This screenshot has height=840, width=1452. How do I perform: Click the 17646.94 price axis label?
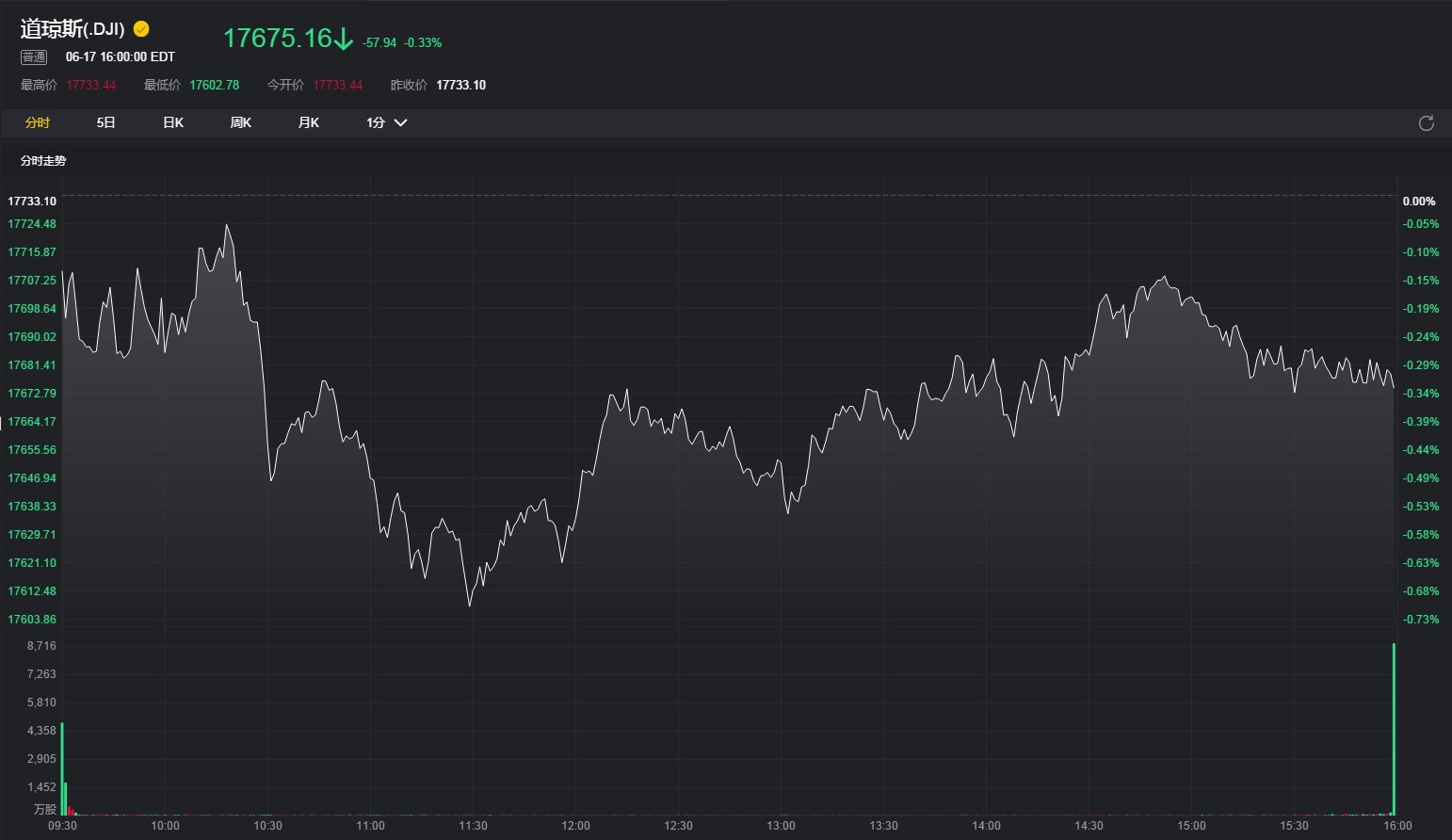pyautogui.click(x=32, y=478)
